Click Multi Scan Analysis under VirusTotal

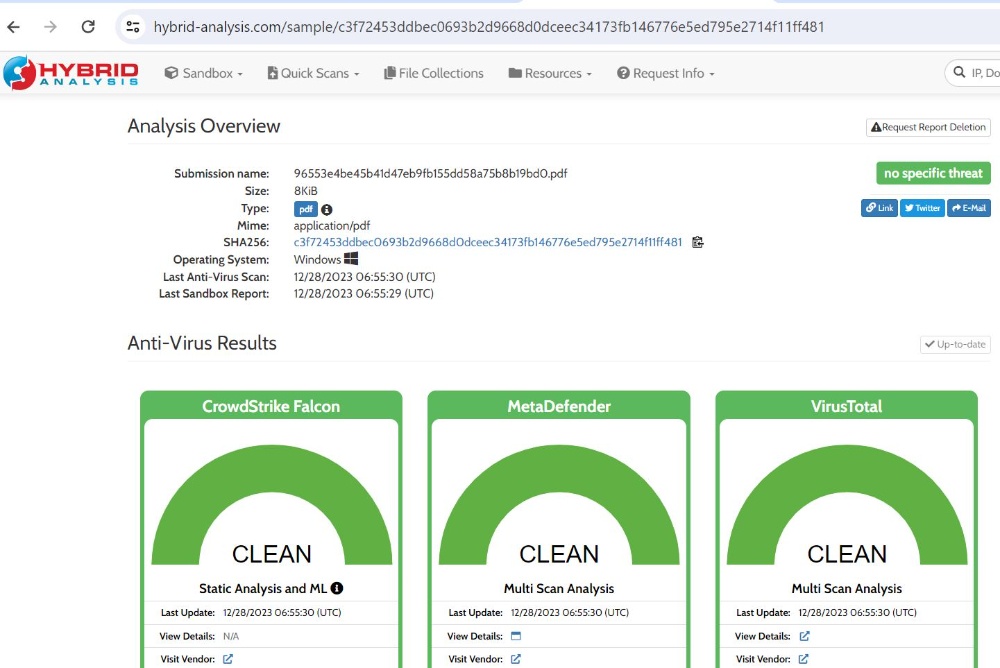tap(846, 588)
